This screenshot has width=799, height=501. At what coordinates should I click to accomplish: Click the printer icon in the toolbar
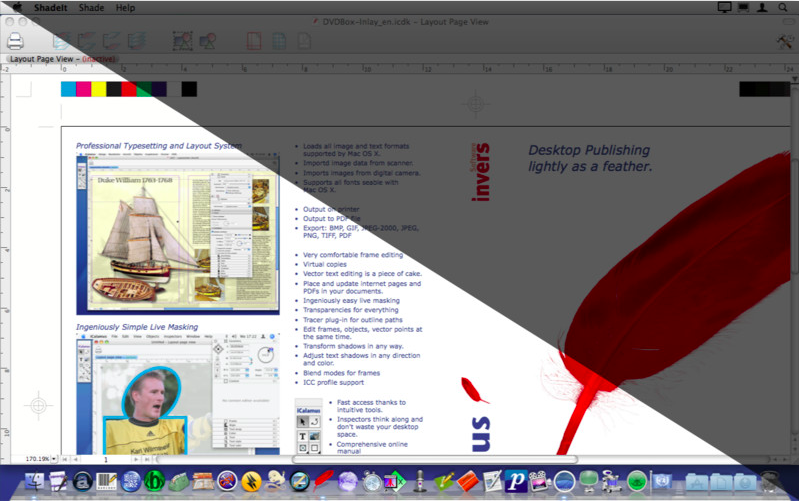point(16,41)
